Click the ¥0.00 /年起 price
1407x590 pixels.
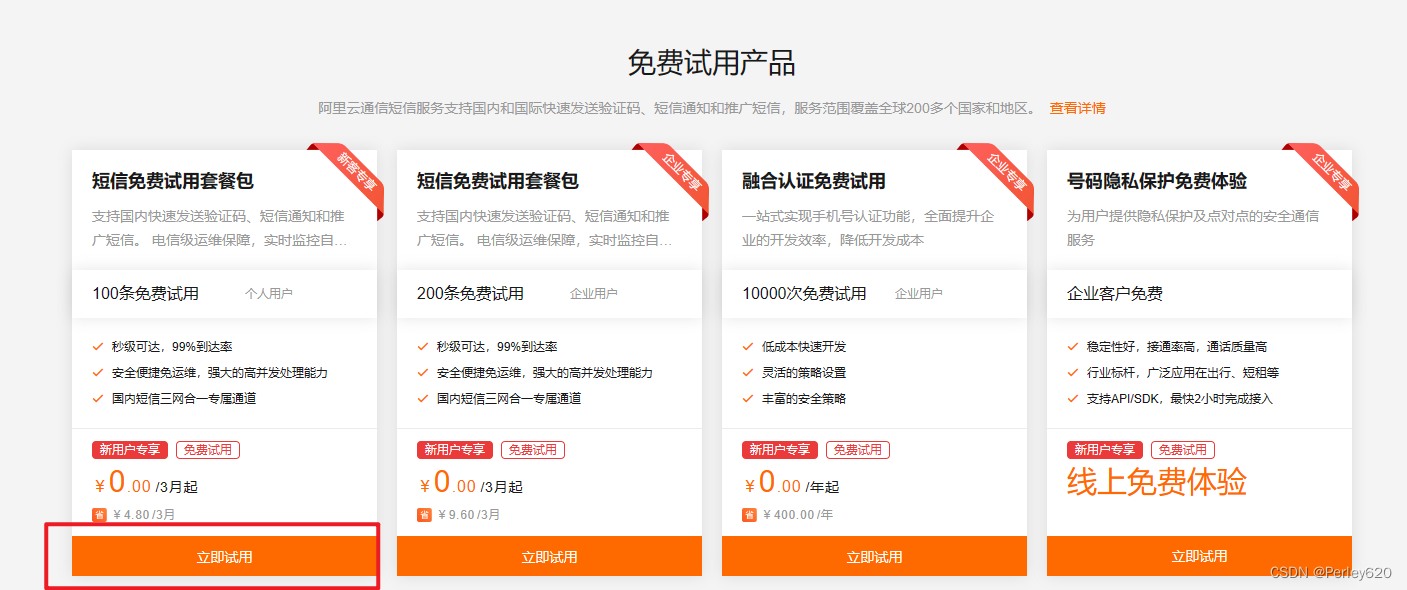792,484
